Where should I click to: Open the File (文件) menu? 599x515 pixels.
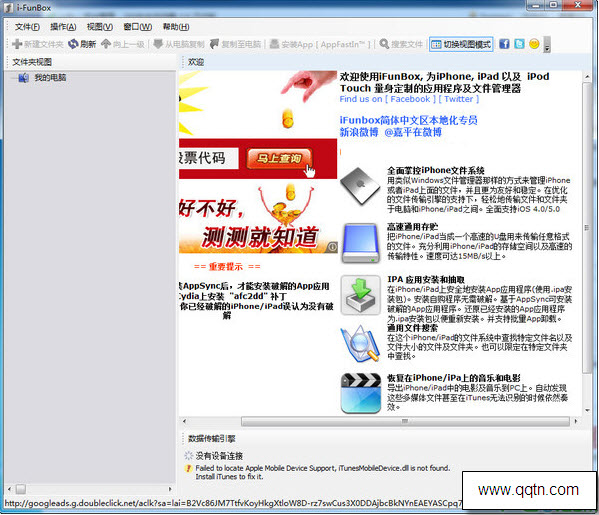[x=27, y=27]
